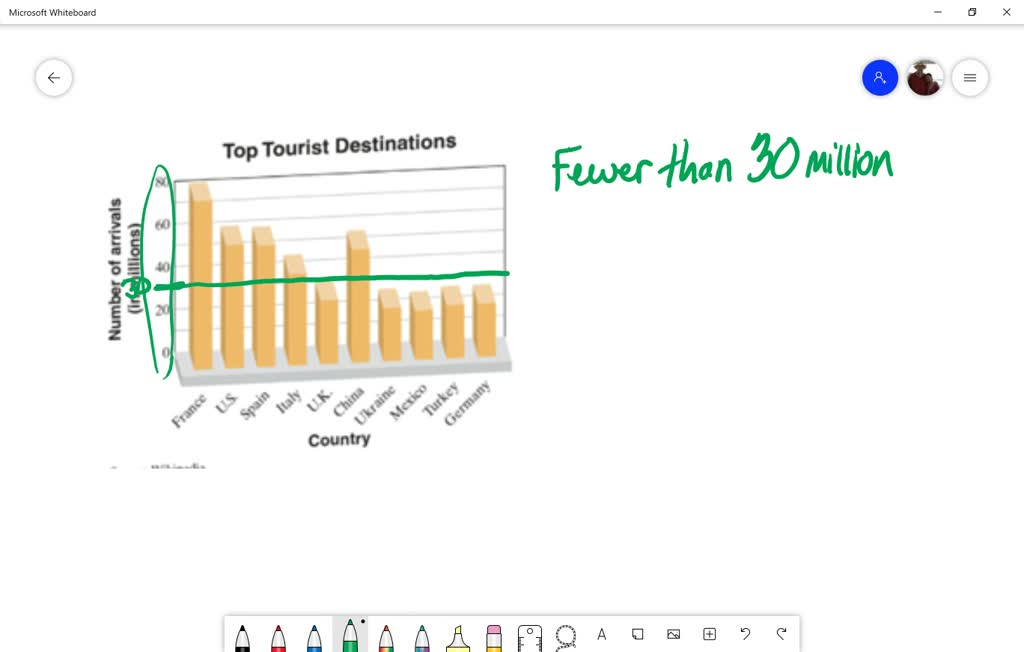The image size is (1024, 652).
Task: Enable the lasso selection tool
Action: (565, 637)
